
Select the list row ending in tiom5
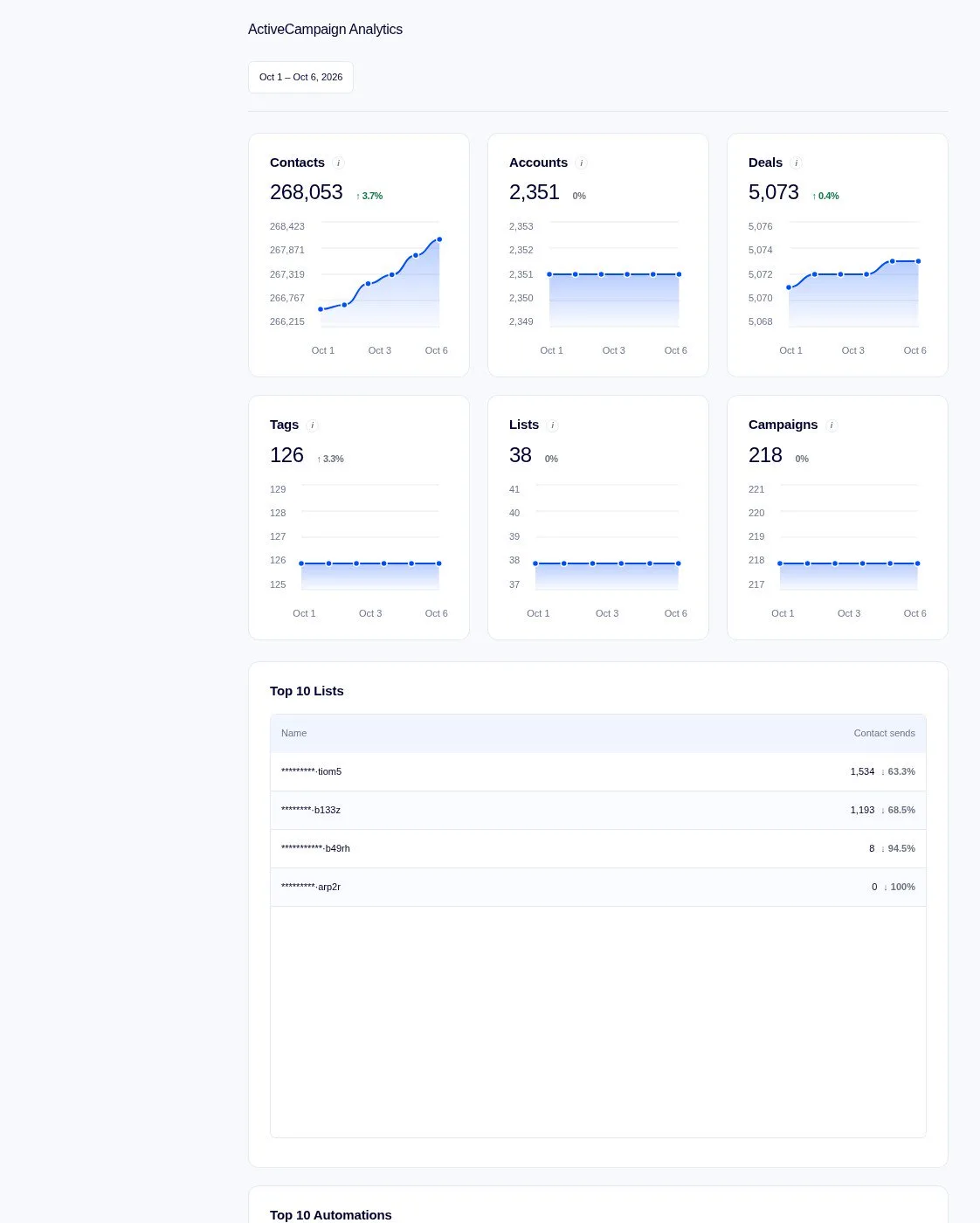(598, 771)
